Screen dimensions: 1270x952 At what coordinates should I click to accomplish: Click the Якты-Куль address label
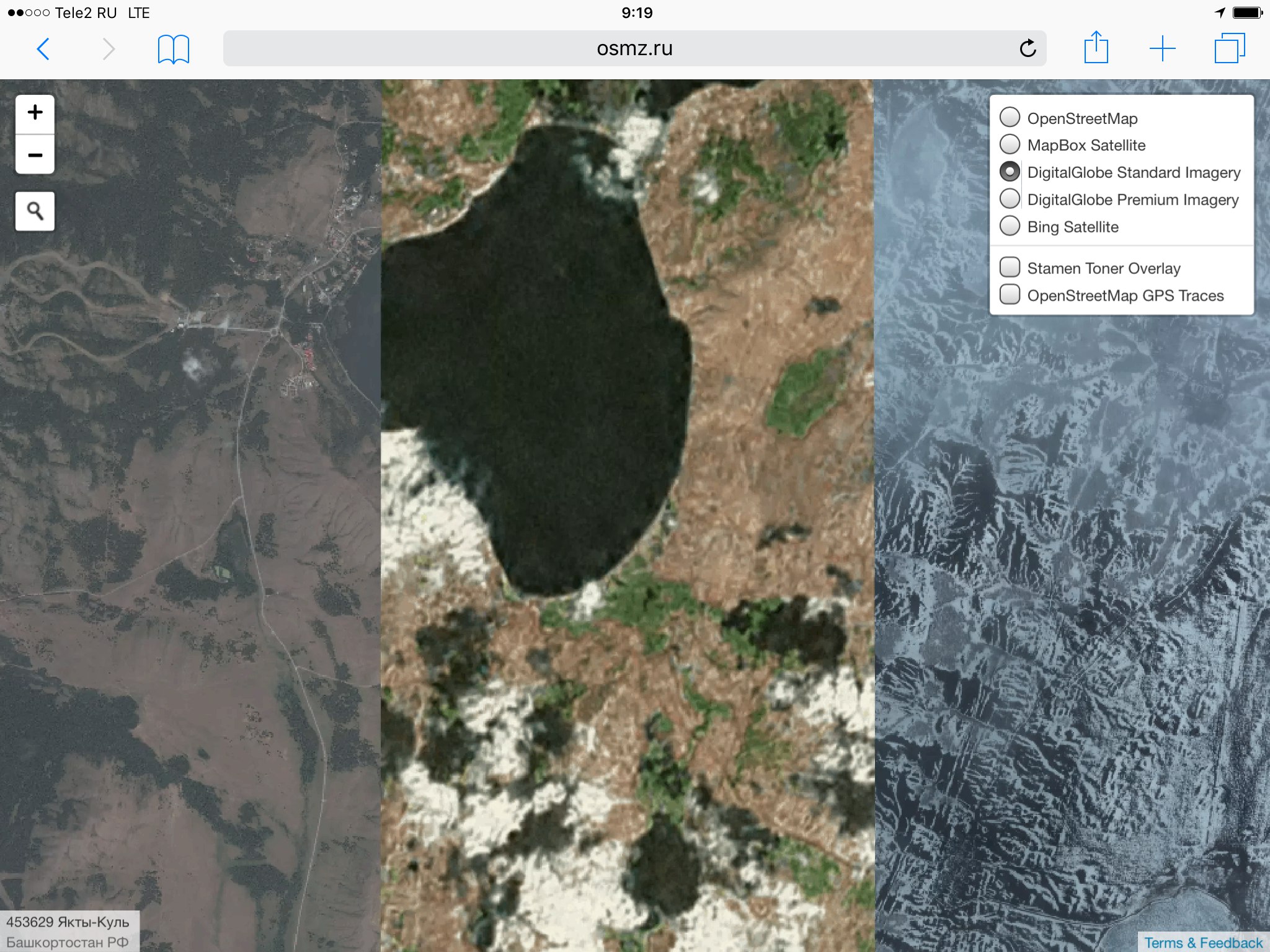(68, 931)
